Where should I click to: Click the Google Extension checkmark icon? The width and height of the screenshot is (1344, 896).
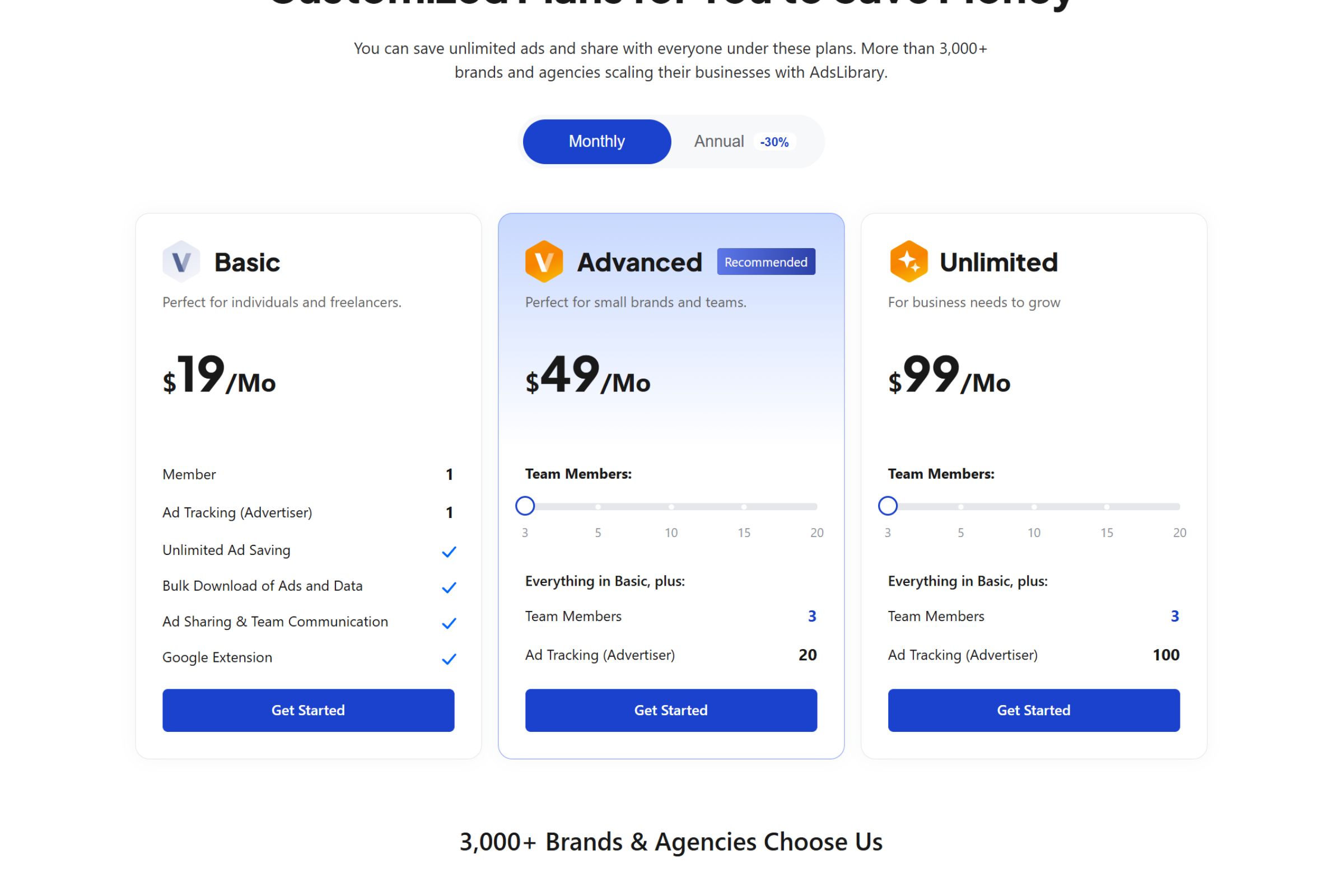[449, 659]
